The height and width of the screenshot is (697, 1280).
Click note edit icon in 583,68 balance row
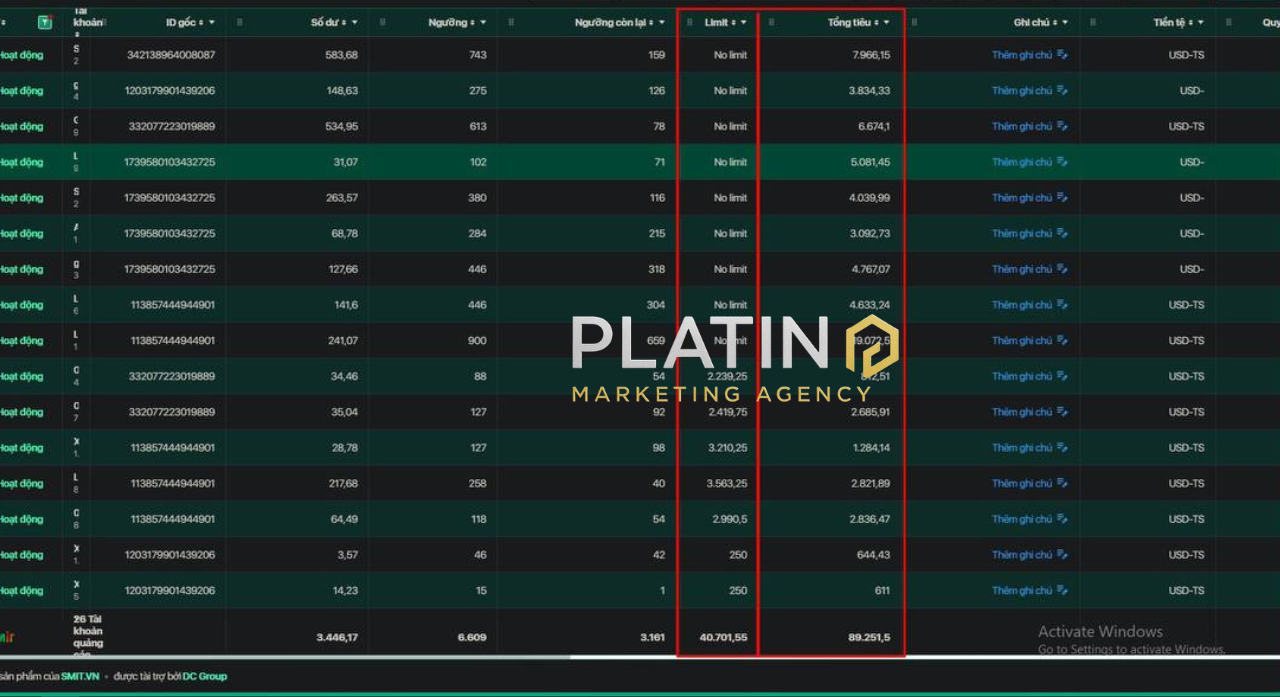[1062, 55]
